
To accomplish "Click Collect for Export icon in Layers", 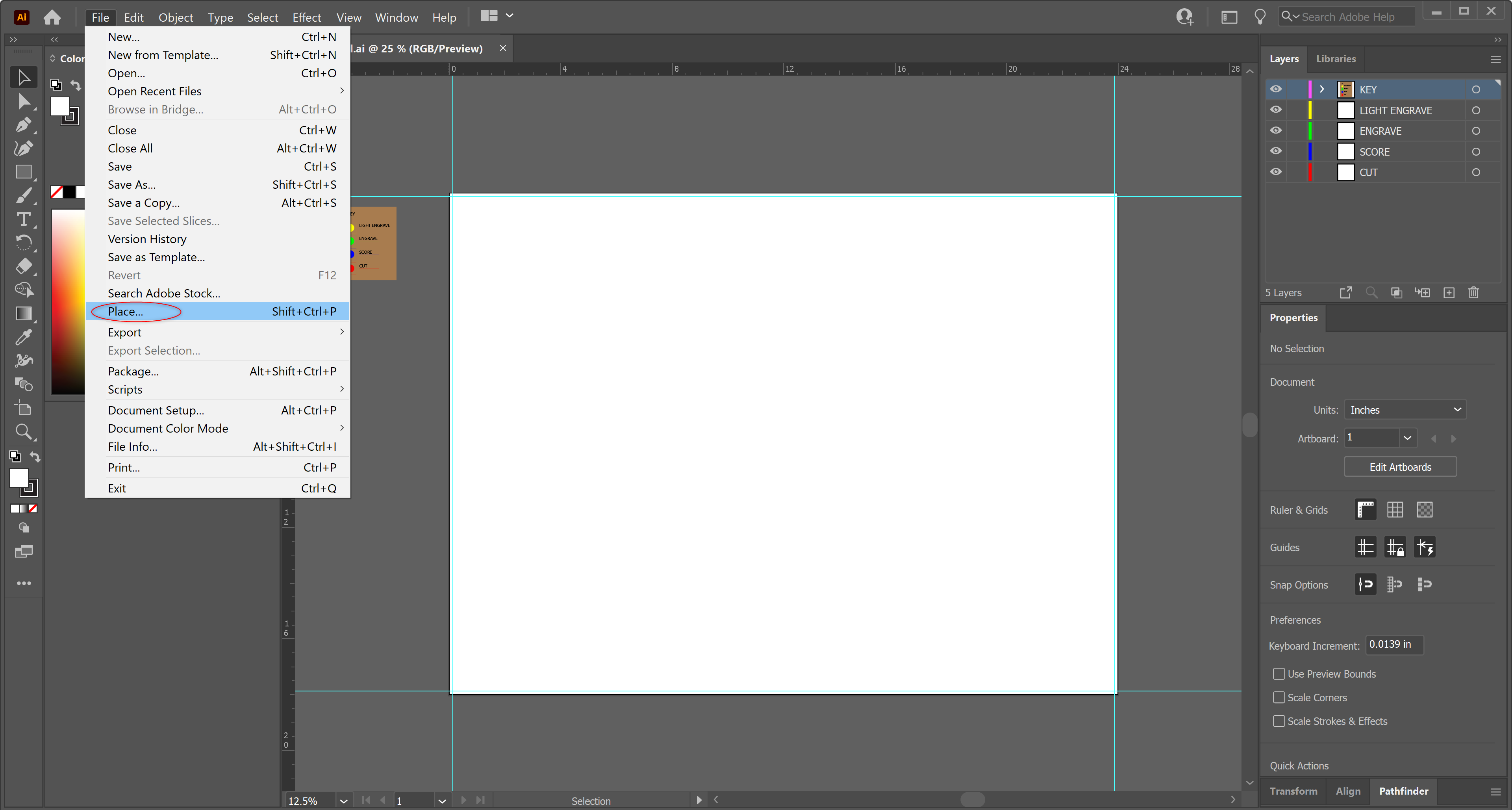I will tap(1346, 292).
